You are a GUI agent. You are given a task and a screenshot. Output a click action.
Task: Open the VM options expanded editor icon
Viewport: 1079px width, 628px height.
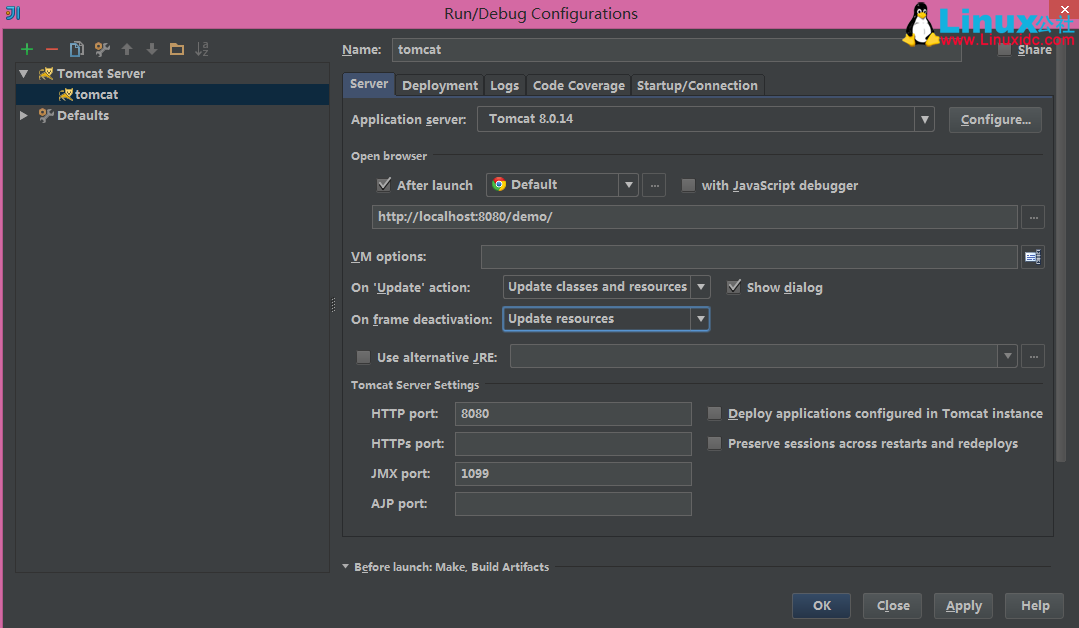click(x=1033, y=256)
